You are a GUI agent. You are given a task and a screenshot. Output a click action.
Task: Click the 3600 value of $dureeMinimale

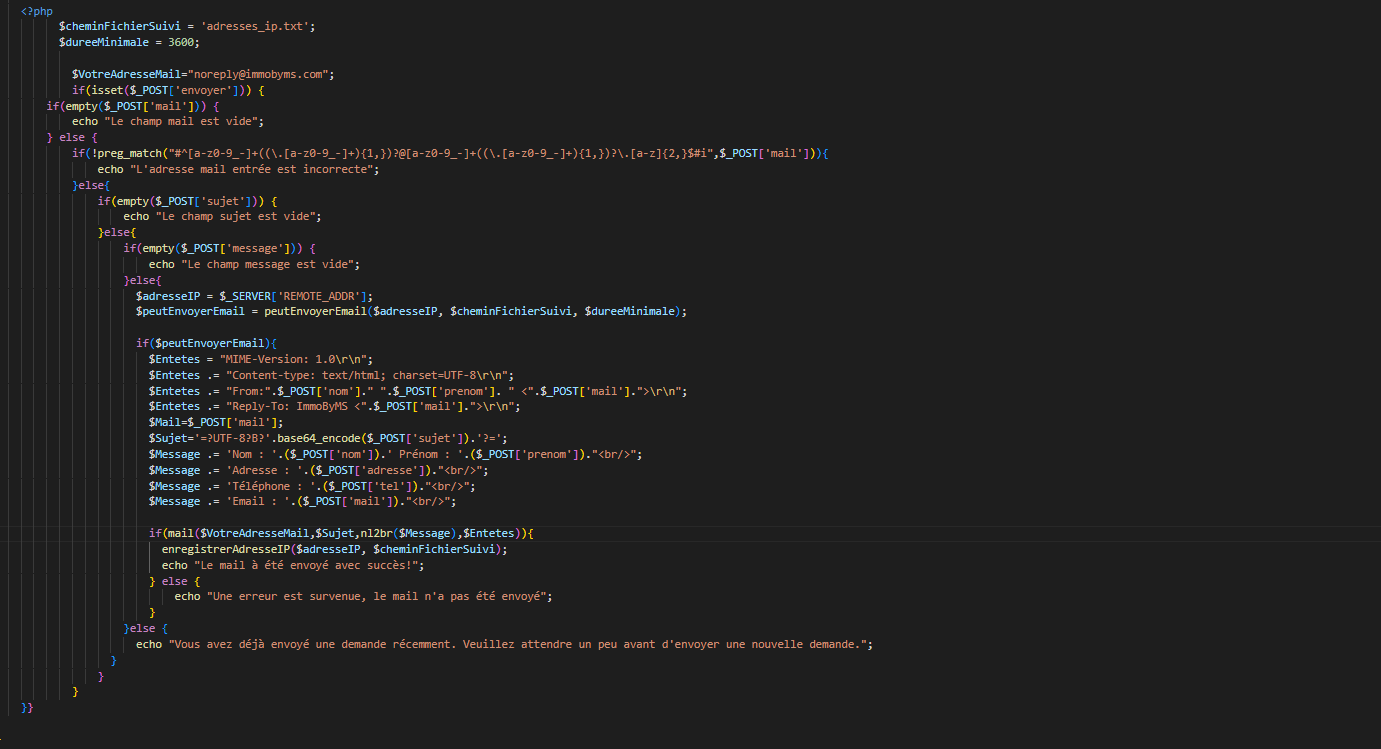pos(183,42)
